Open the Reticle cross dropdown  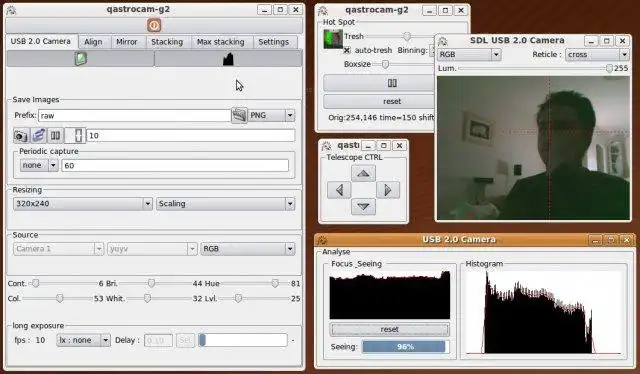(x=597, y=54)
